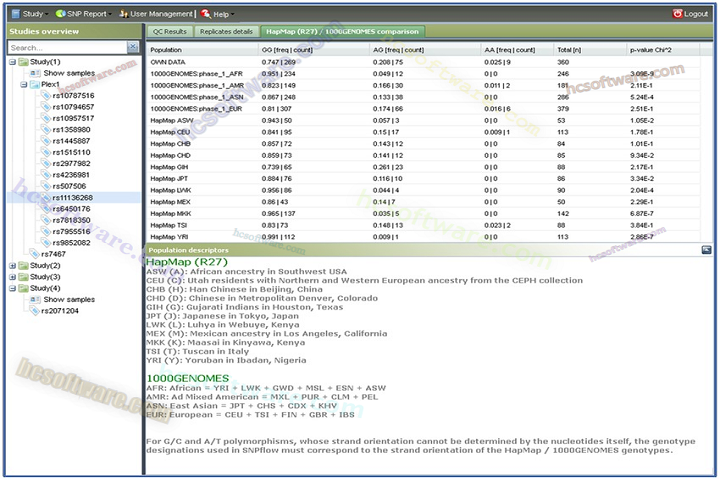
Task: Select the 1000GENOMES:phase_1_AFR row
Action: (423, 73)
